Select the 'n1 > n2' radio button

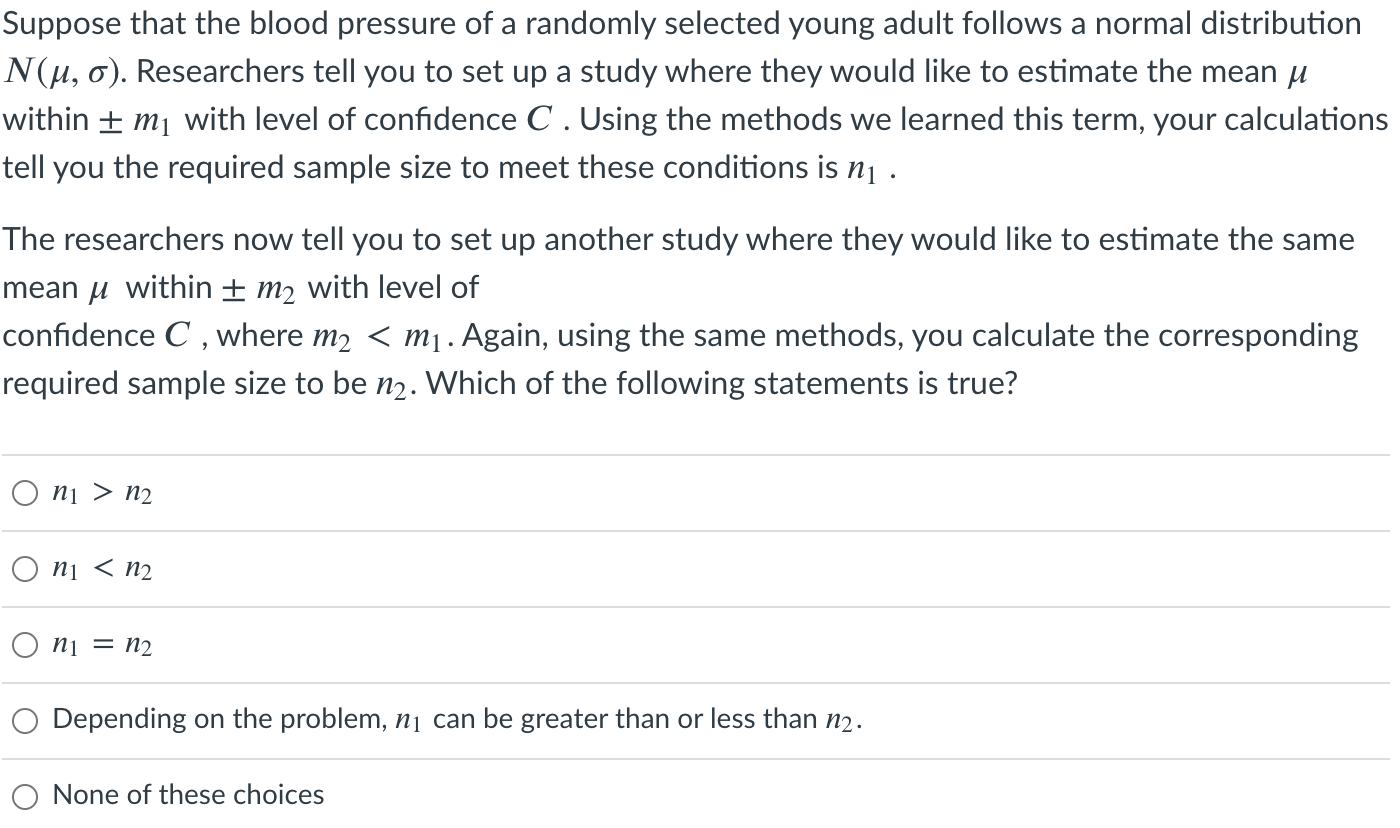coord(25,492)
